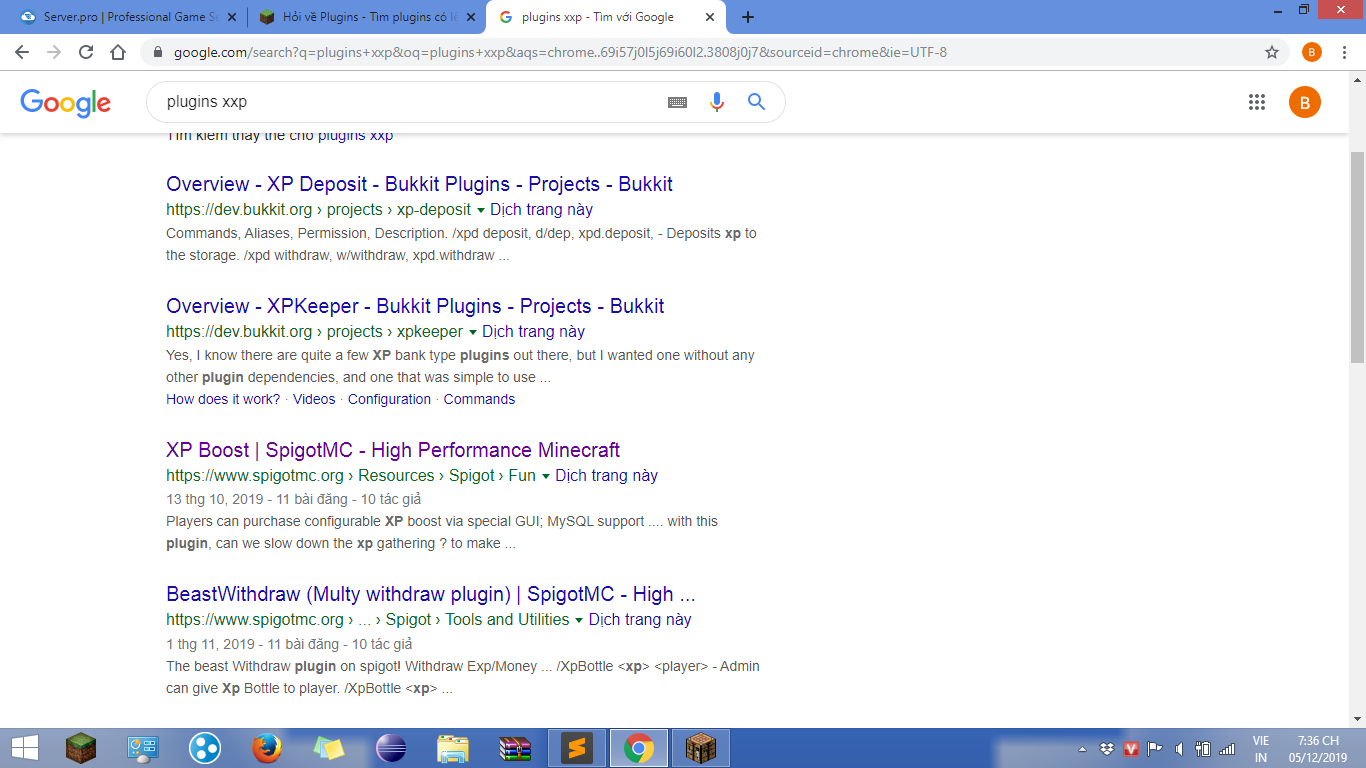Expand the xp-deposit result options arrow
1366x768 pixels.
coord(480,210)
